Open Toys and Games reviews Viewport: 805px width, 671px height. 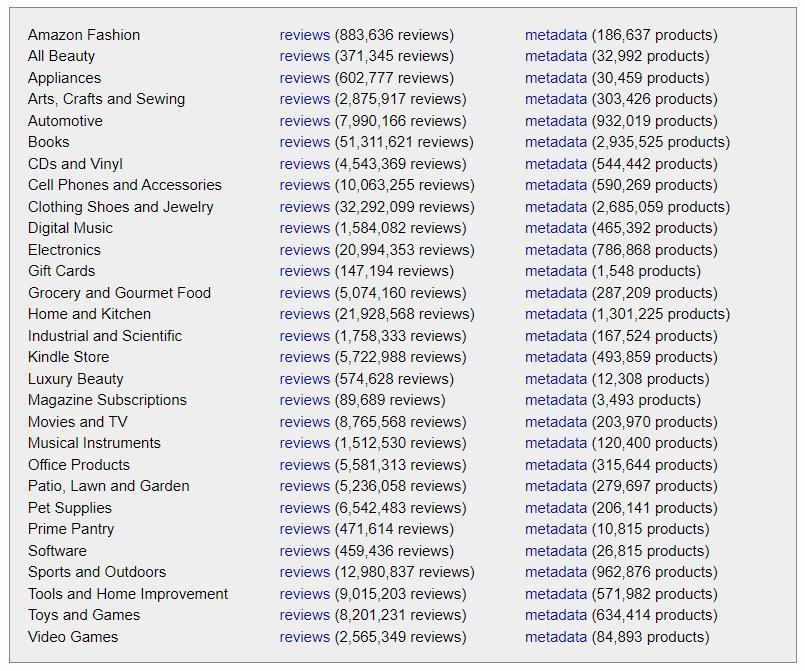[x=304, y=615]
